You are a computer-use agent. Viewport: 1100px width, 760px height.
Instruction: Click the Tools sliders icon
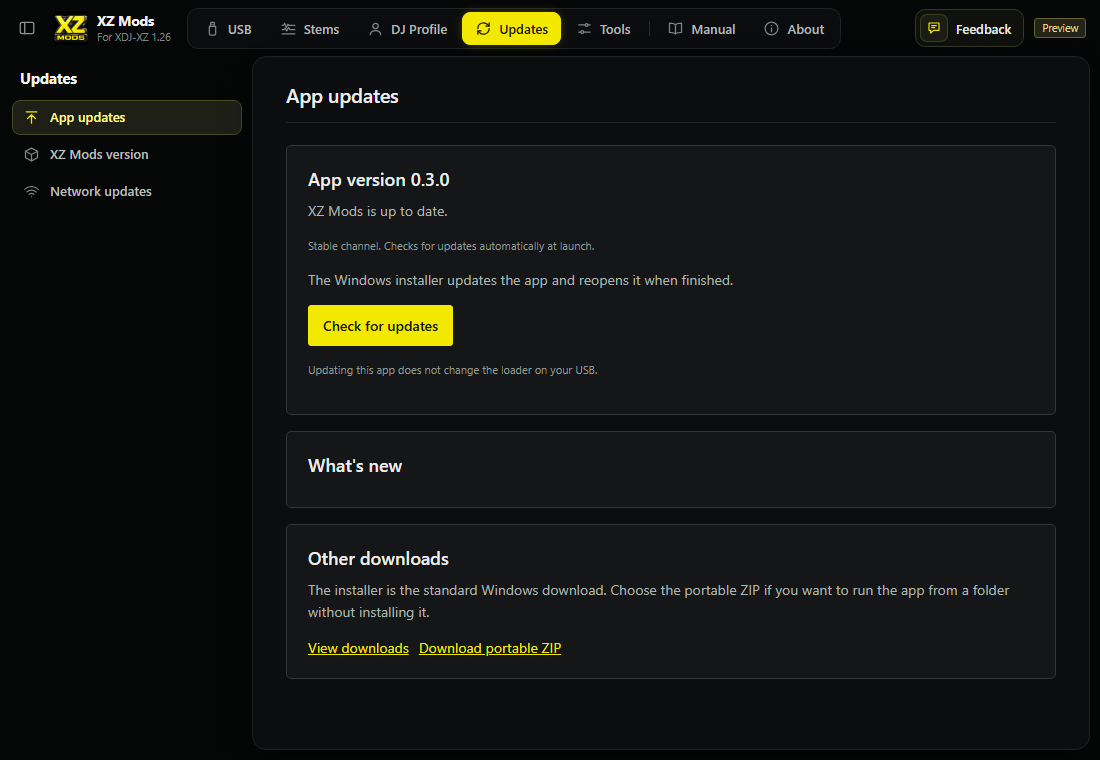tap(584, 29)
